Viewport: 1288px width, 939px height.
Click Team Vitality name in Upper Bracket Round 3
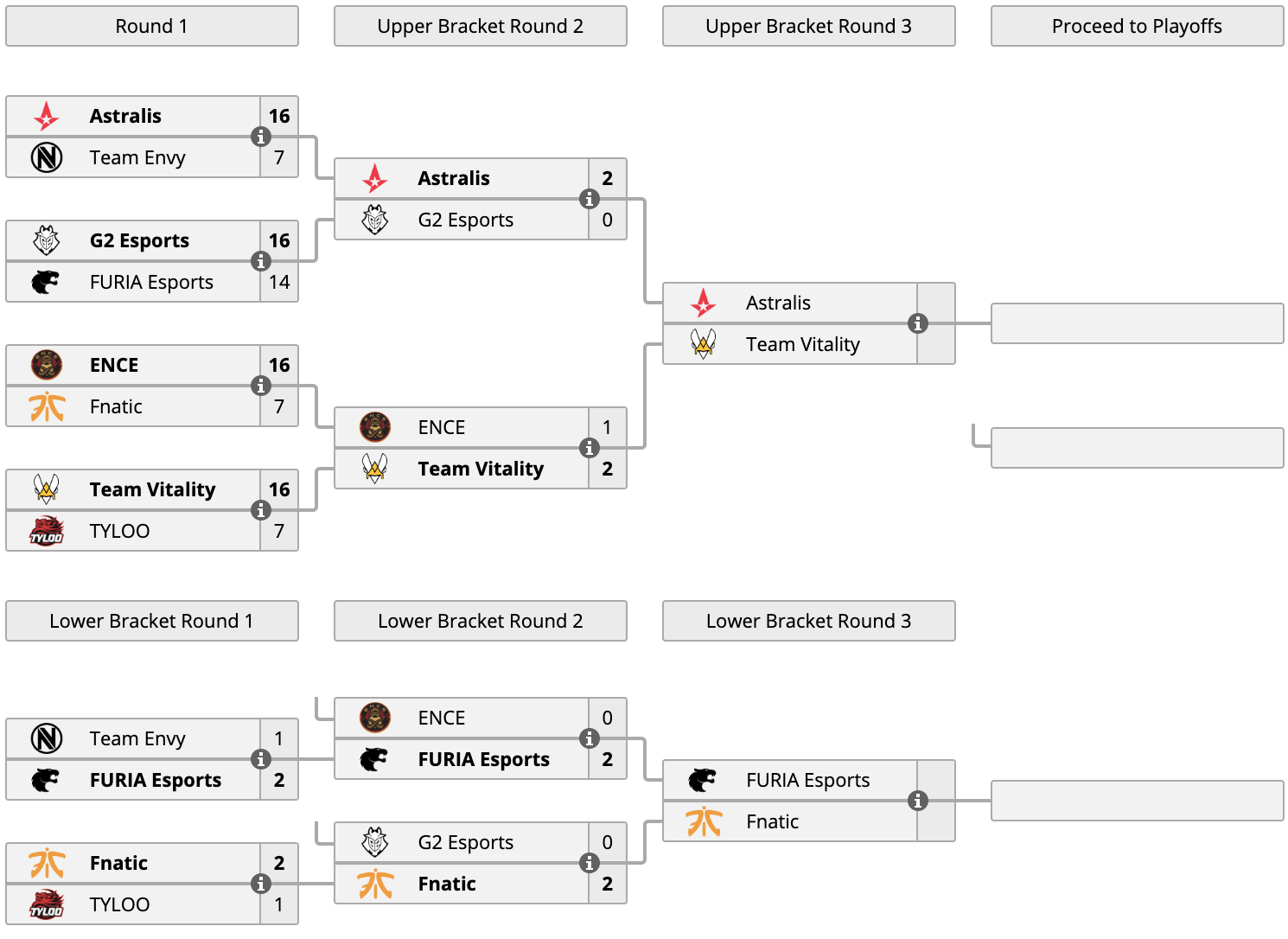(x=803, y=344)
